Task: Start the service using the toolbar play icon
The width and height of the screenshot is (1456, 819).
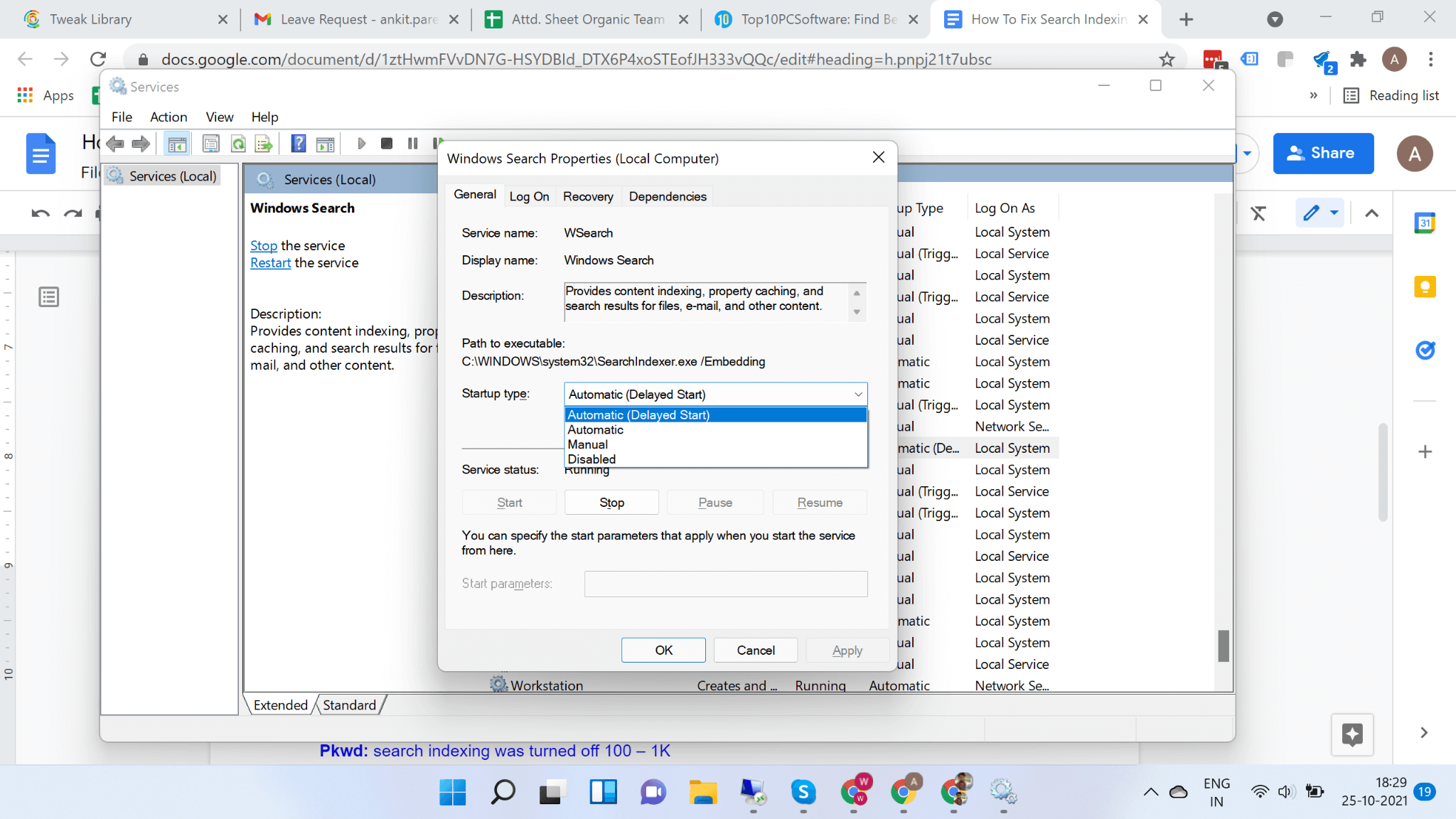Action: point(362,143)
